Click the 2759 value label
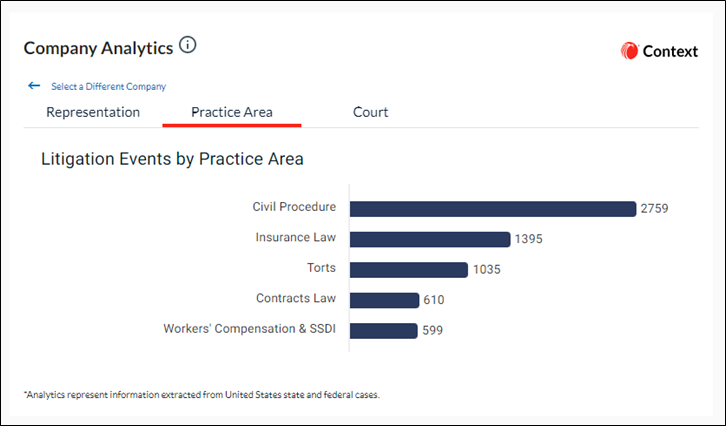The width and height of the screenshot is (726, 426). (654, 209)
